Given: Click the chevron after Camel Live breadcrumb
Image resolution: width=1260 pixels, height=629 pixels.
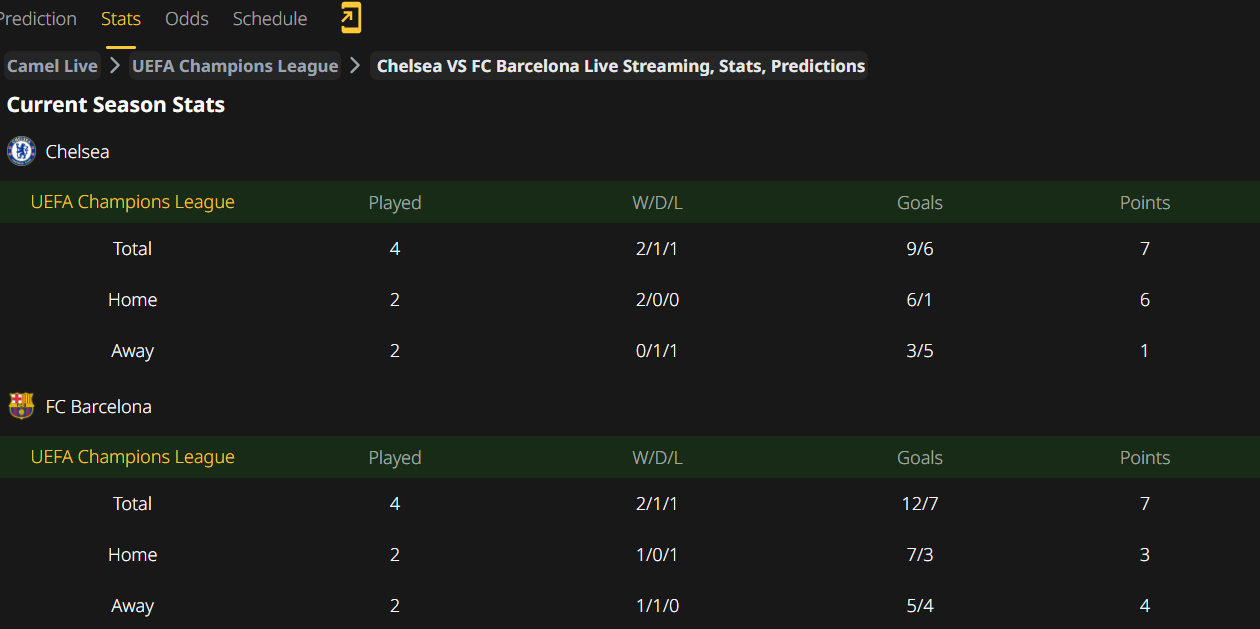Looking at the screenshot, I should pos(115,66).
